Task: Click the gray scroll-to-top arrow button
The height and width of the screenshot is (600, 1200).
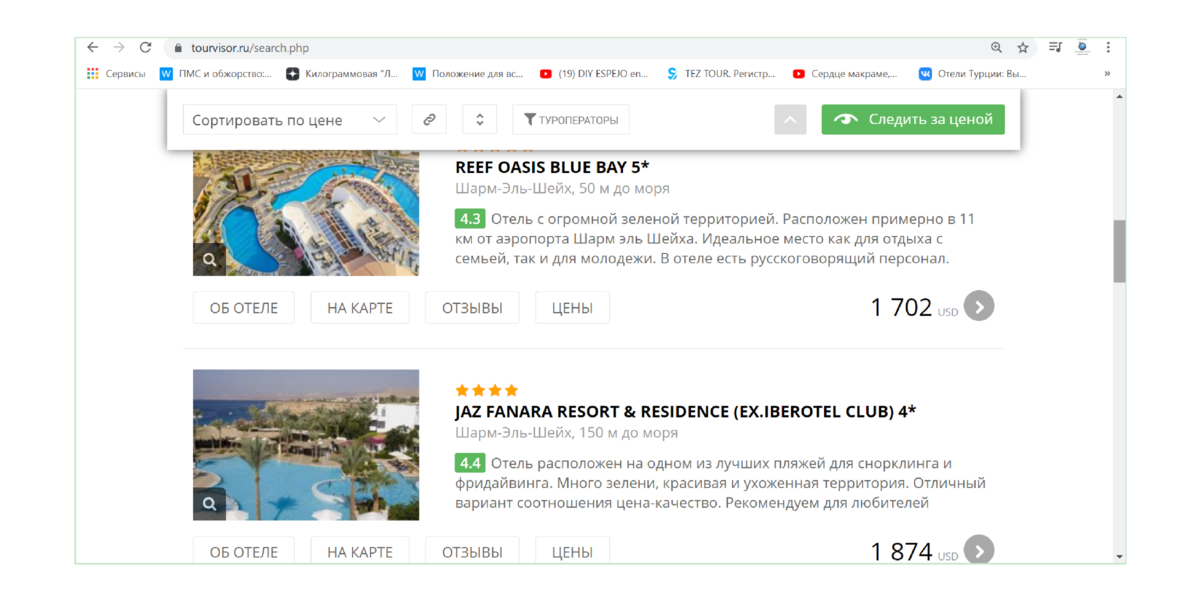Action: pos(790,120)
